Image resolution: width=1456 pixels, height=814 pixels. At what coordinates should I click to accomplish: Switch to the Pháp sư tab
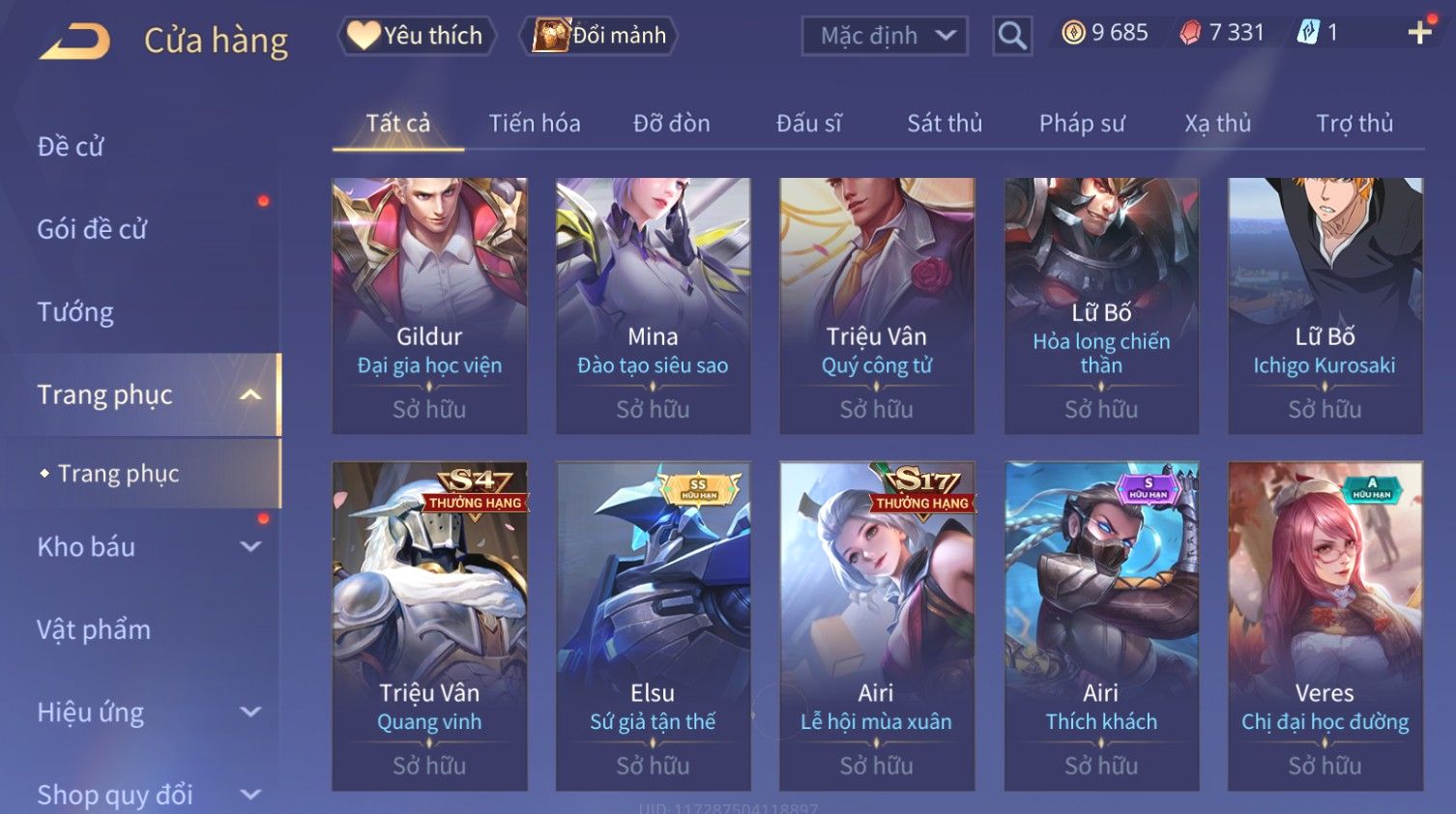click(x=1082, y=123)
